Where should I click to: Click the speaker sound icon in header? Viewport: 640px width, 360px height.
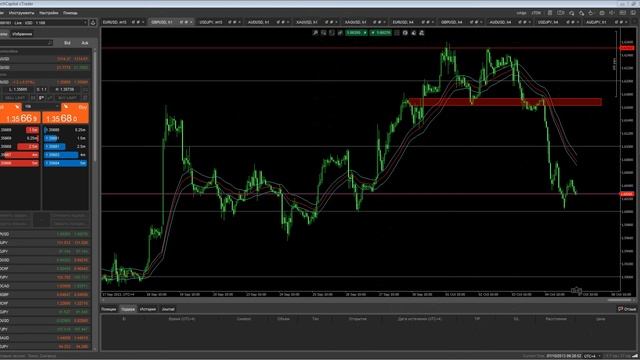(612, 13)
